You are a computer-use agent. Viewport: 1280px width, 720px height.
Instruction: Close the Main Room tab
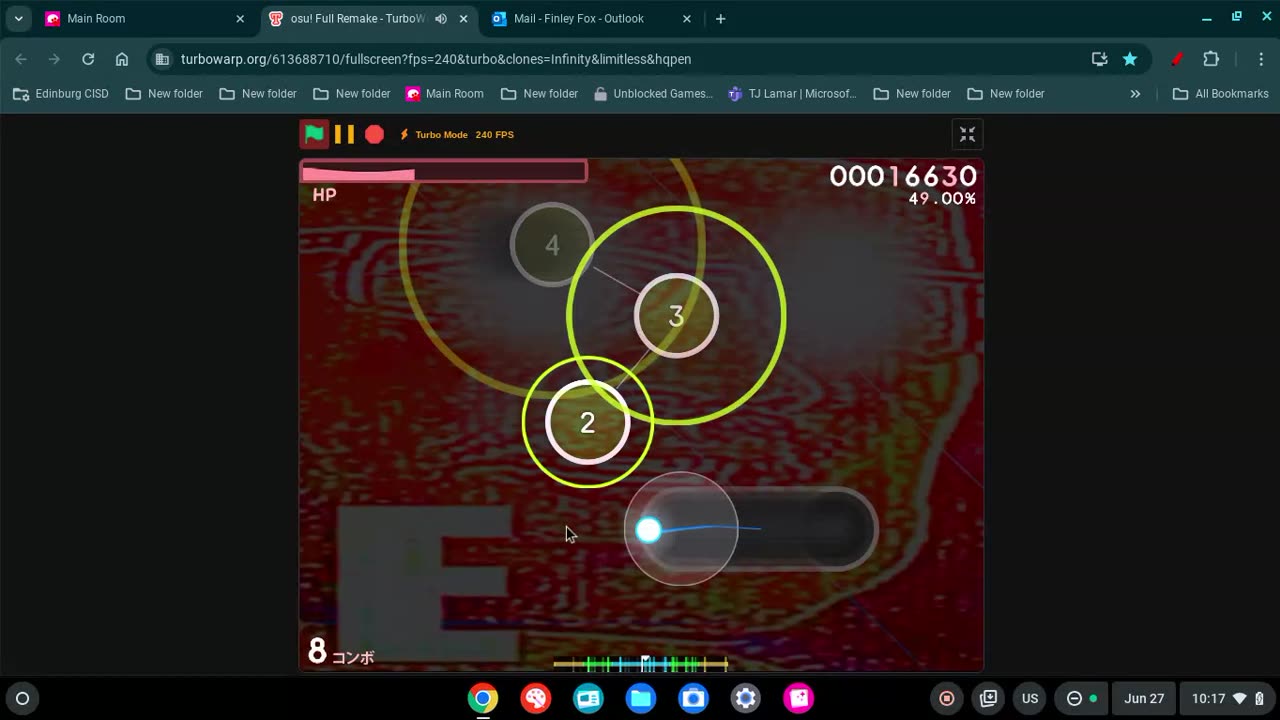240,19
